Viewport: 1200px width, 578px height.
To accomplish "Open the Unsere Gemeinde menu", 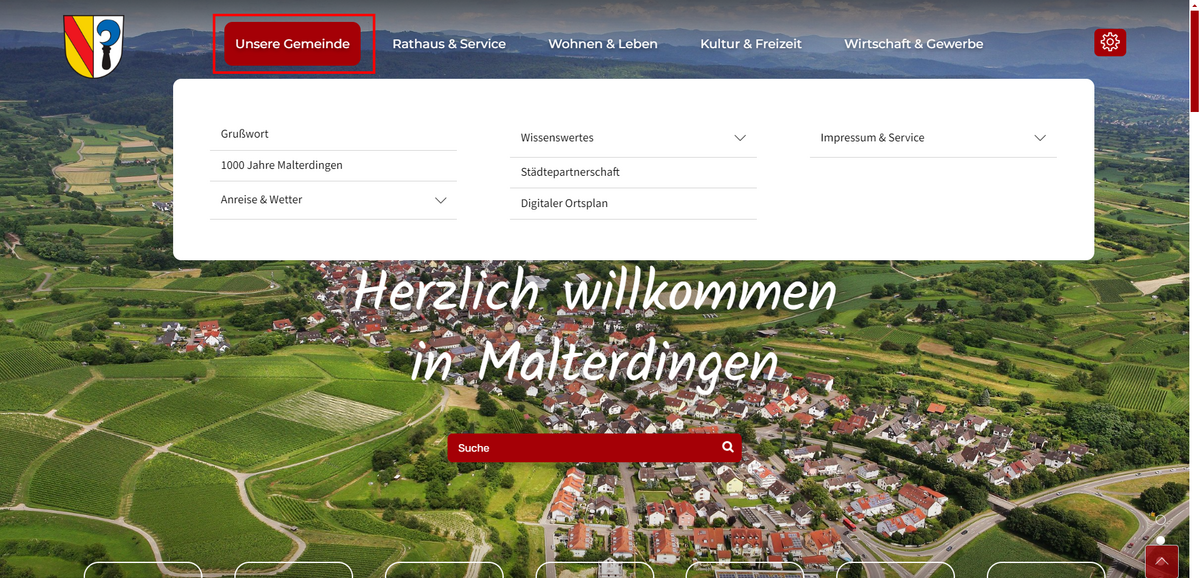I will click(292, 44).
